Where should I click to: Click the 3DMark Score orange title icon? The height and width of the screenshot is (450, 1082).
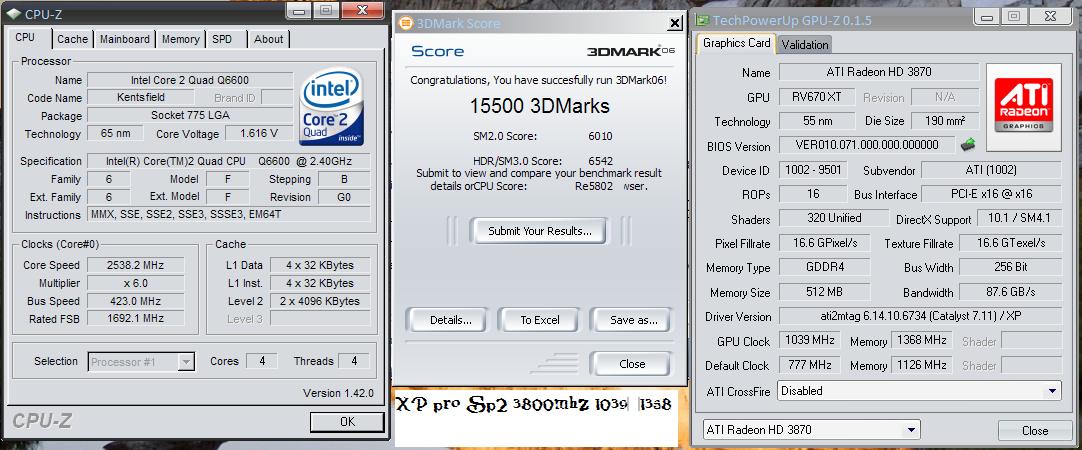tap(405, 23)
